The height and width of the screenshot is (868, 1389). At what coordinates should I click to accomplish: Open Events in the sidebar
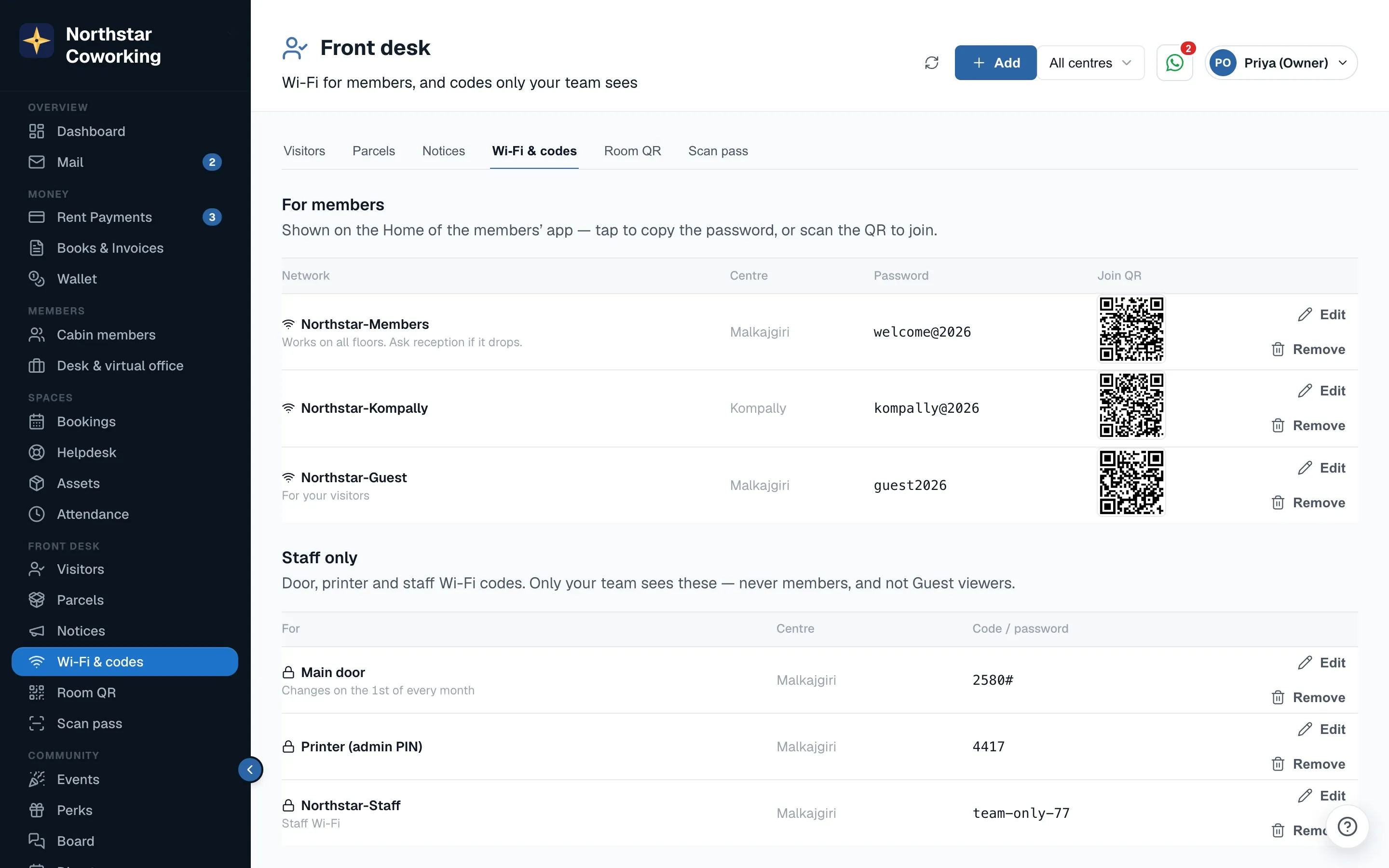click(x=124, y=780)
